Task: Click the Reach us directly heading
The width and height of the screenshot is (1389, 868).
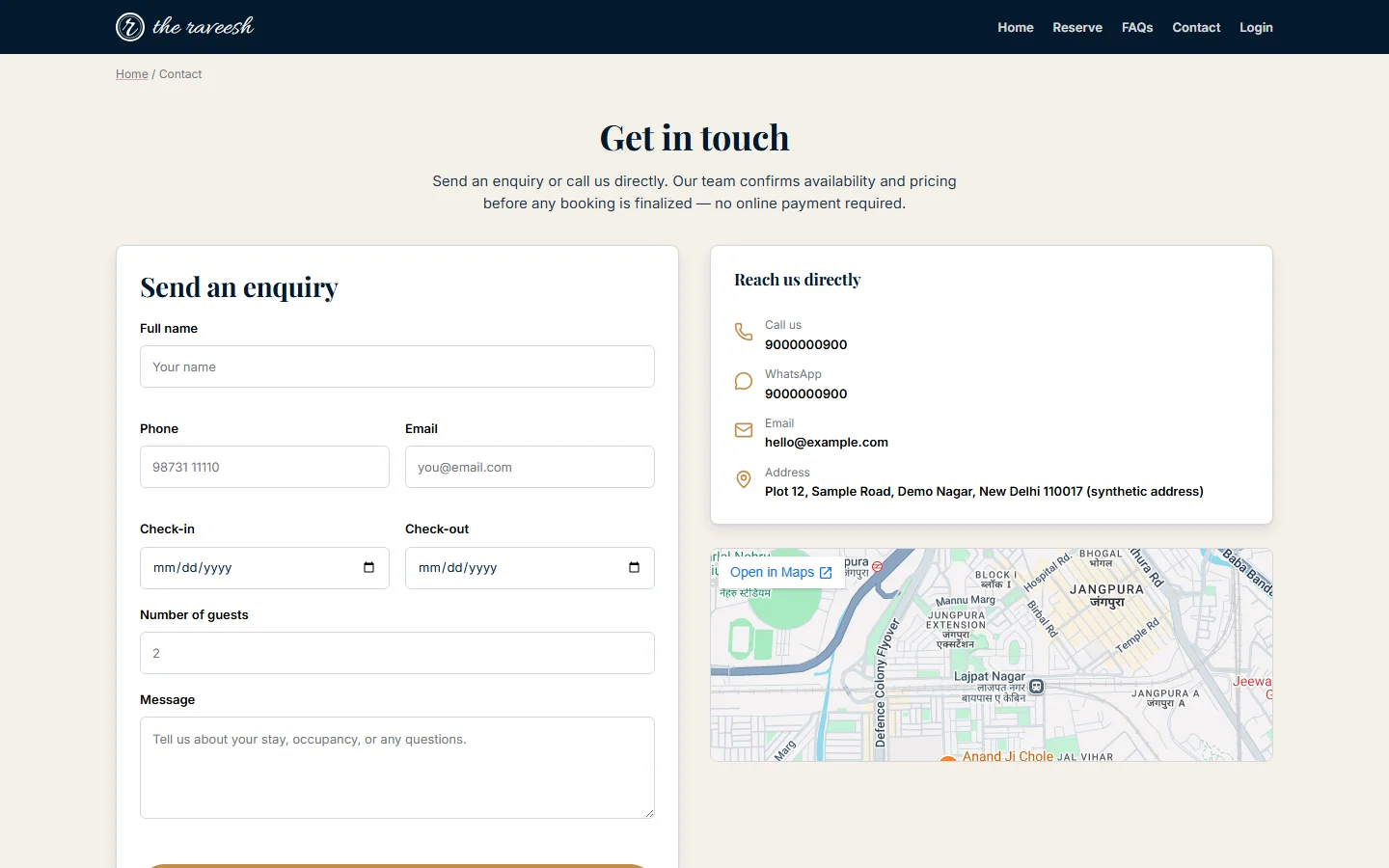Action: point(798,280)
